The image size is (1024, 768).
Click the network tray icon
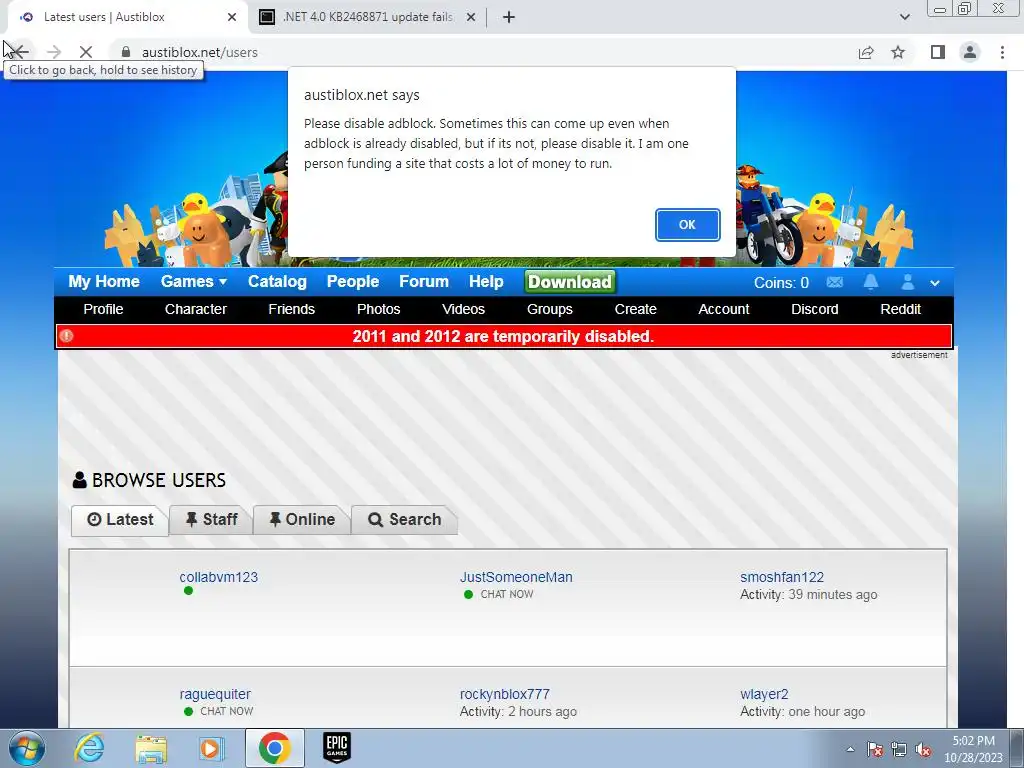pos(899,749)
